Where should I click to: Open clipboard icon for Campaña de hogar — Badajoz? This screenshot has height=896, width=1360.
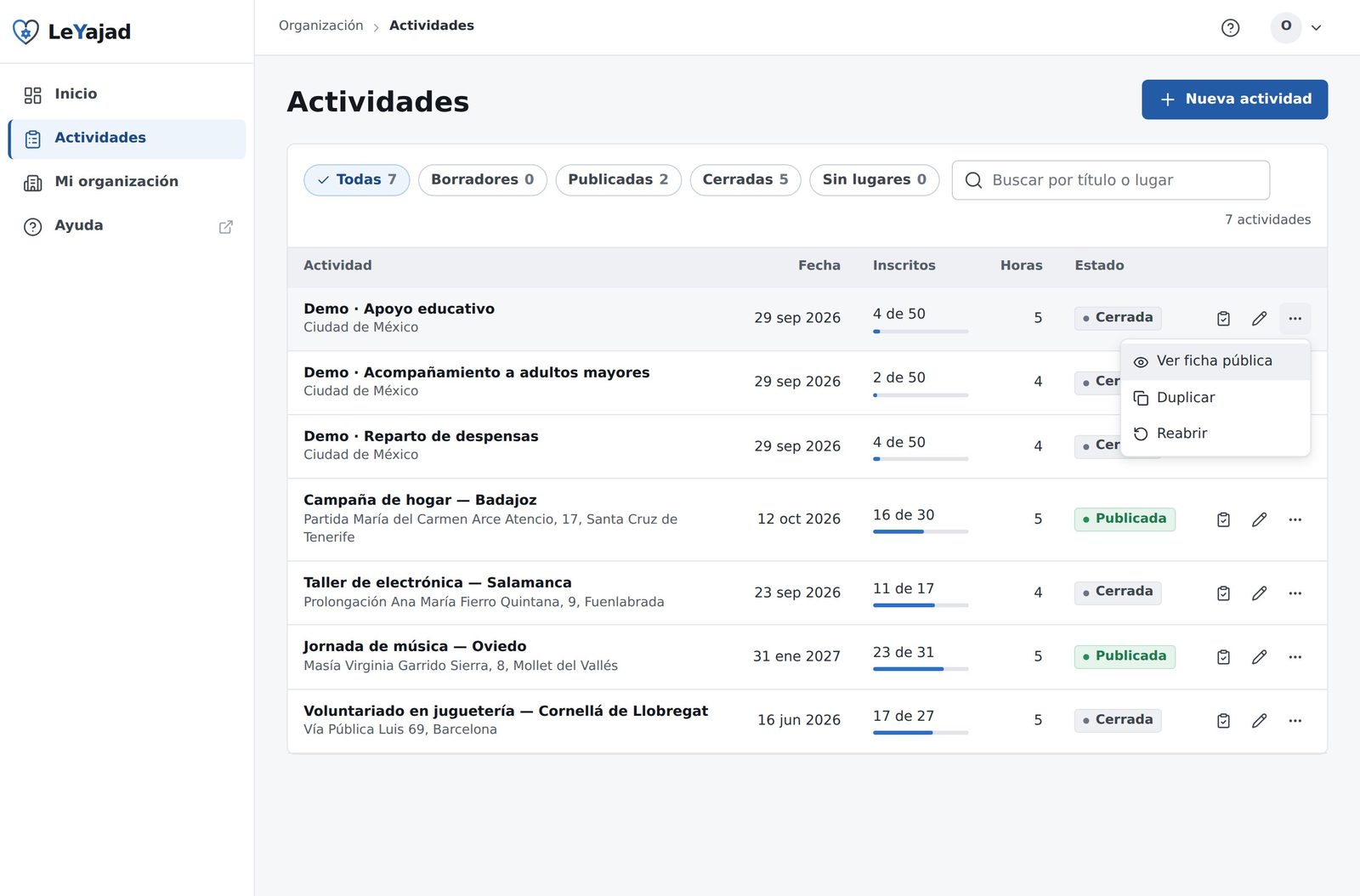point(1223,519)
